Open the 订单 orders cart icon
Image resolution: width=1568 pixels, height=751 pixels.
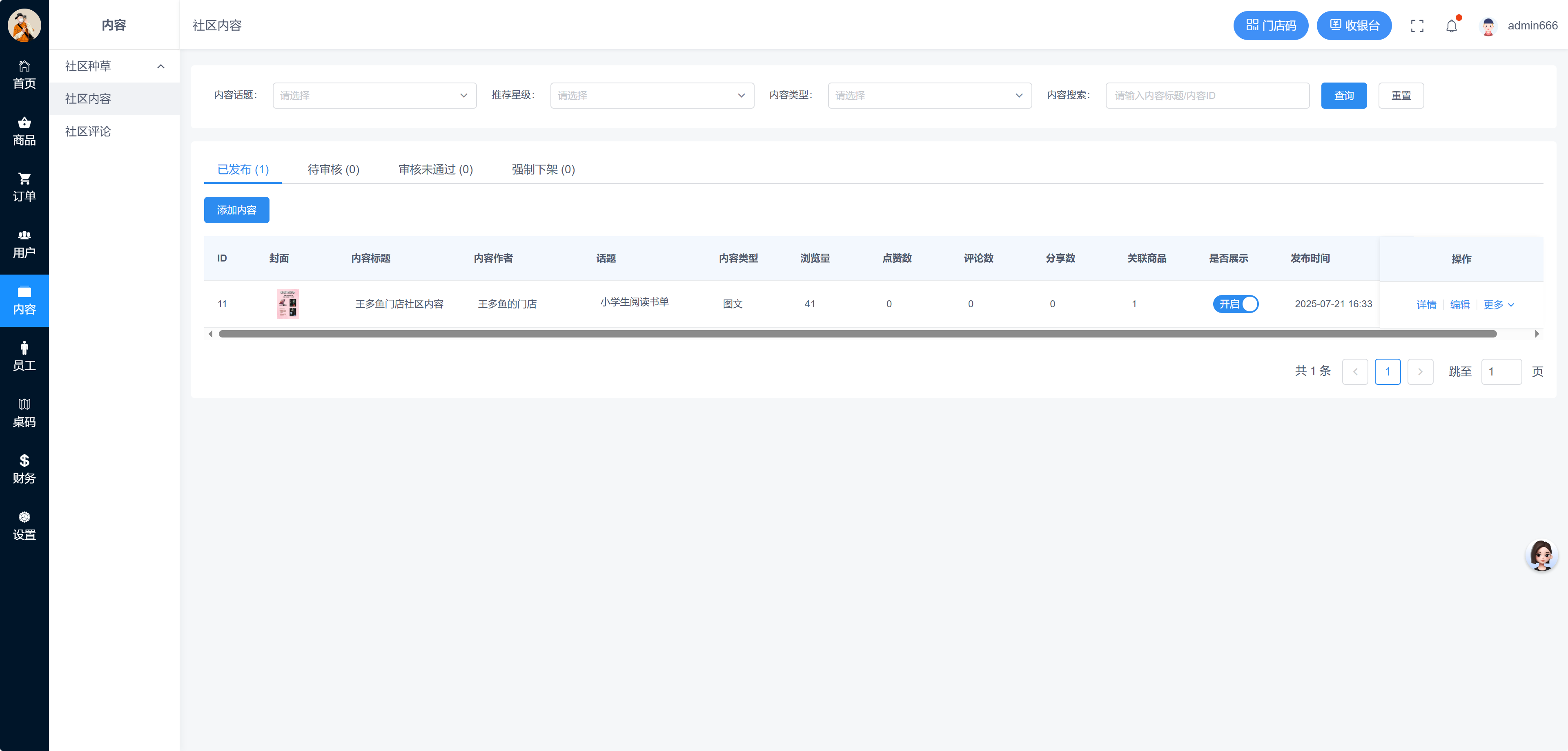[x=24, y=187]
